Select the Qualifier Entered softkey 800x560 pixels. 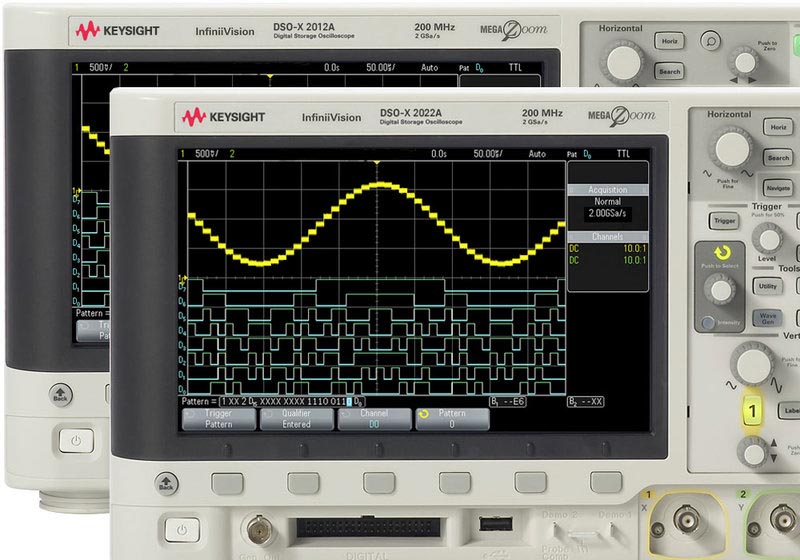point(296,419)
